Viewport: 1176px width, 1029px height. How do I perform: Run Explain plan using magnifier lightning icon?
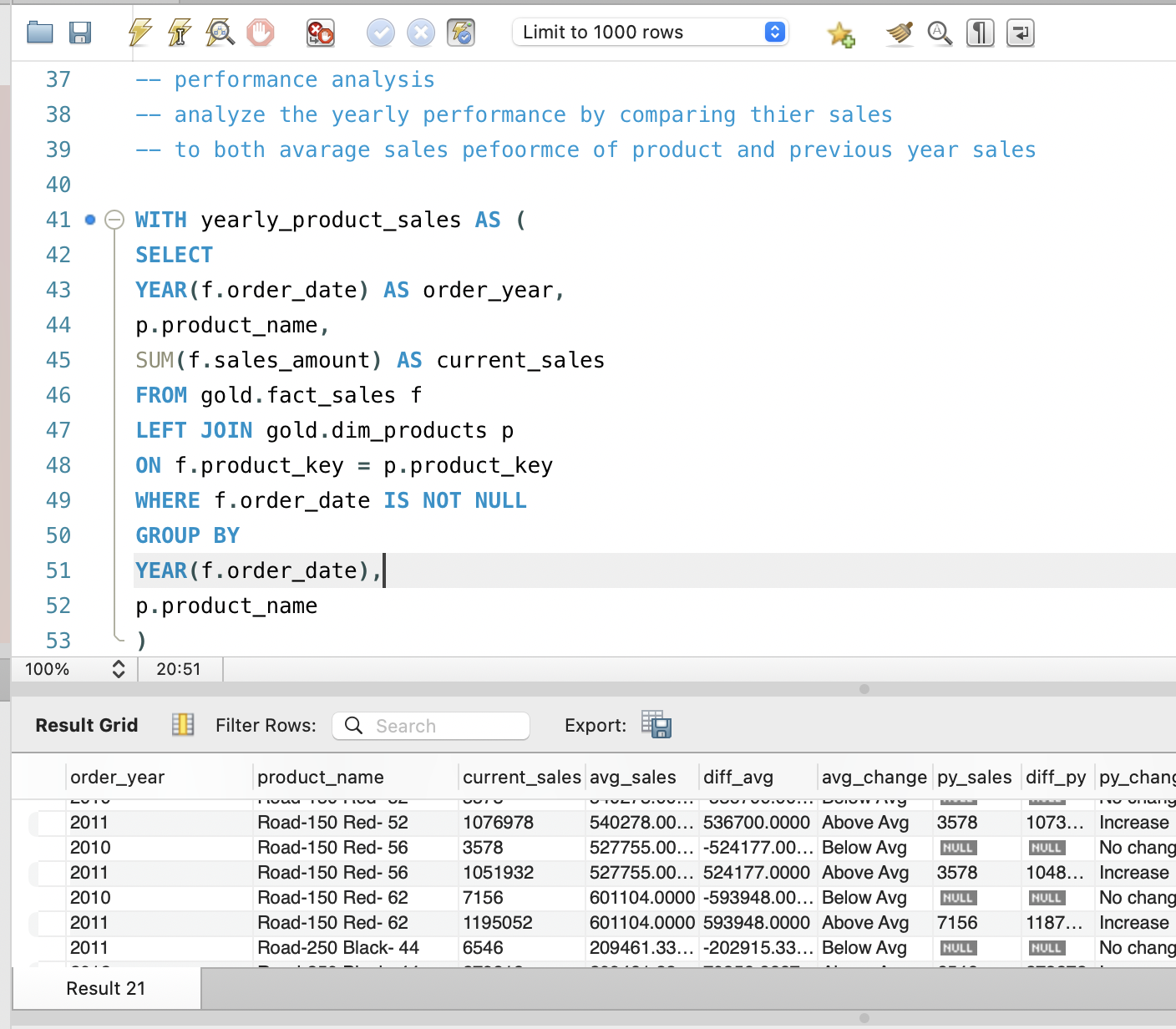coord(220,33)
